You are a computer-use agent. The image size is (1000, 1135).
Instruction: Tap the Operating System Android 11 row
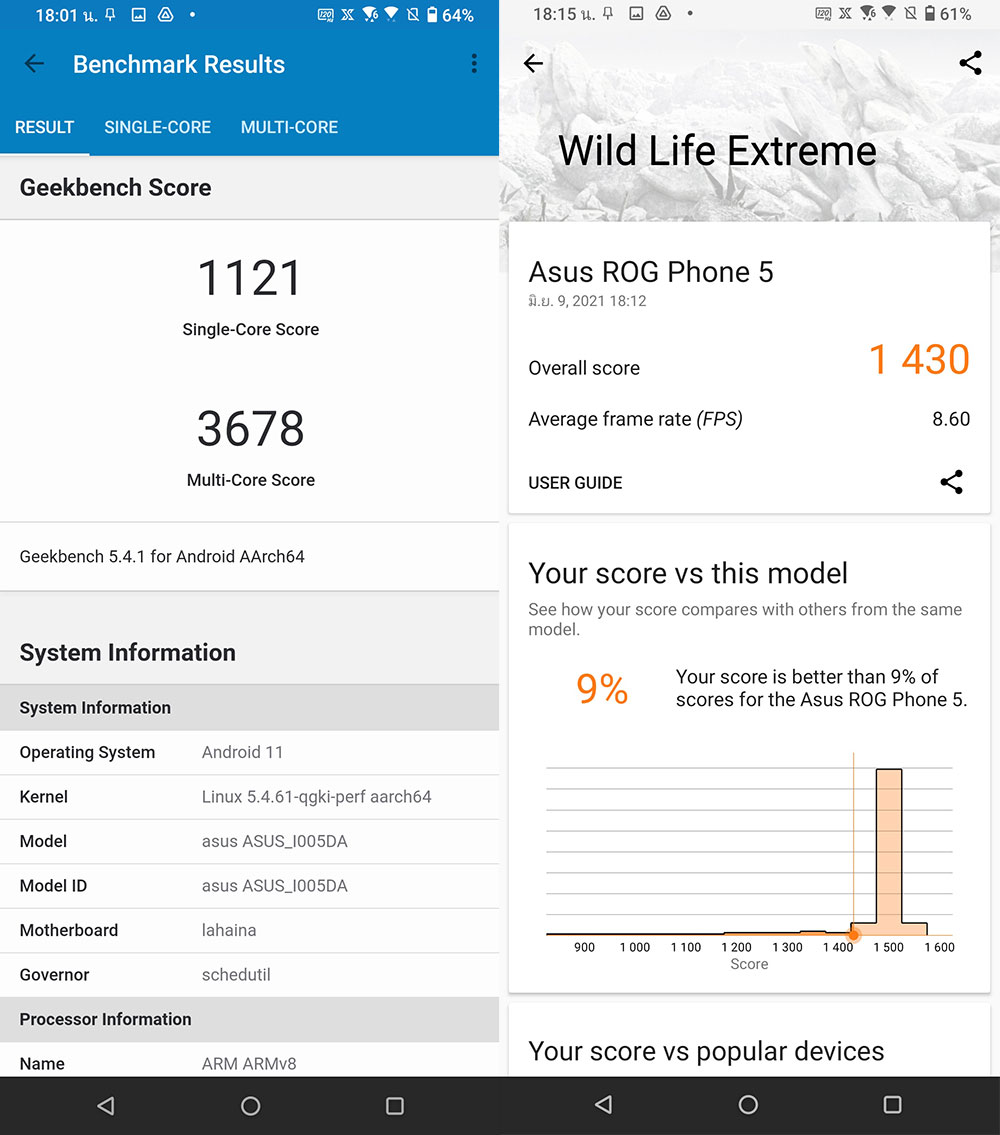tap(249, 752)
